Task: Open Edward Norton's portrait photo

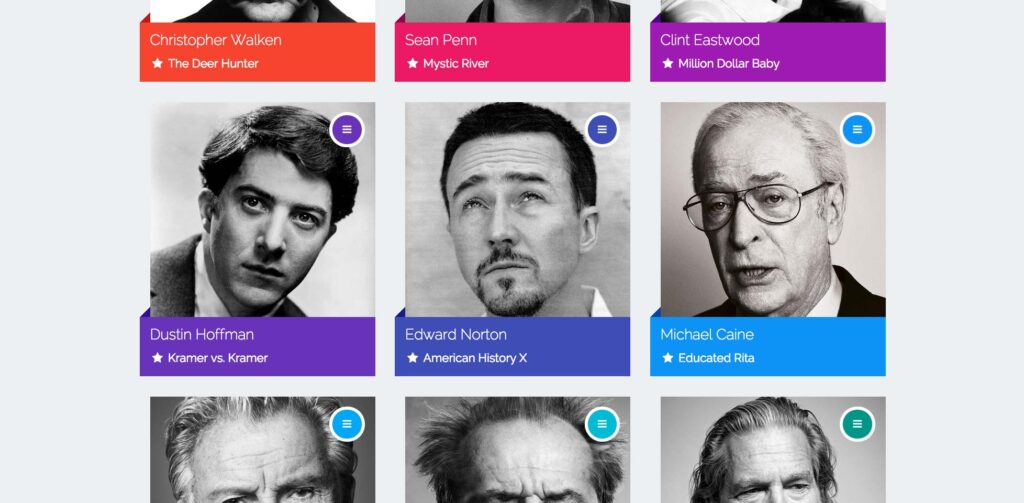Action: 517,210
